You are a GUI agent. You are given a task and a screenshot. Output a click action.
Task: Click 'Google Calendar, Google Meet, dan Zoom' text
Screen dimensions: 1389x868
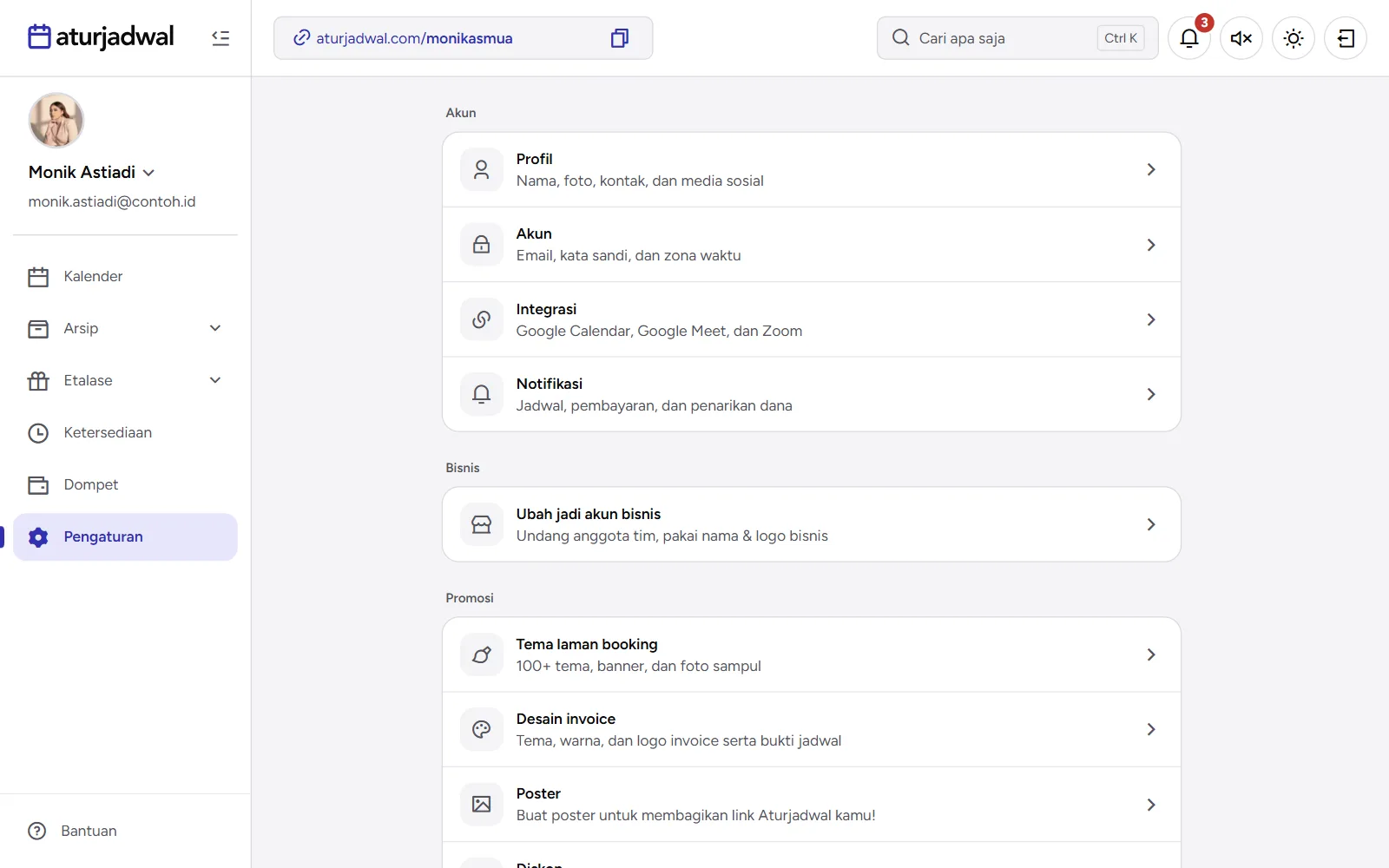click(x=659, y=331)
